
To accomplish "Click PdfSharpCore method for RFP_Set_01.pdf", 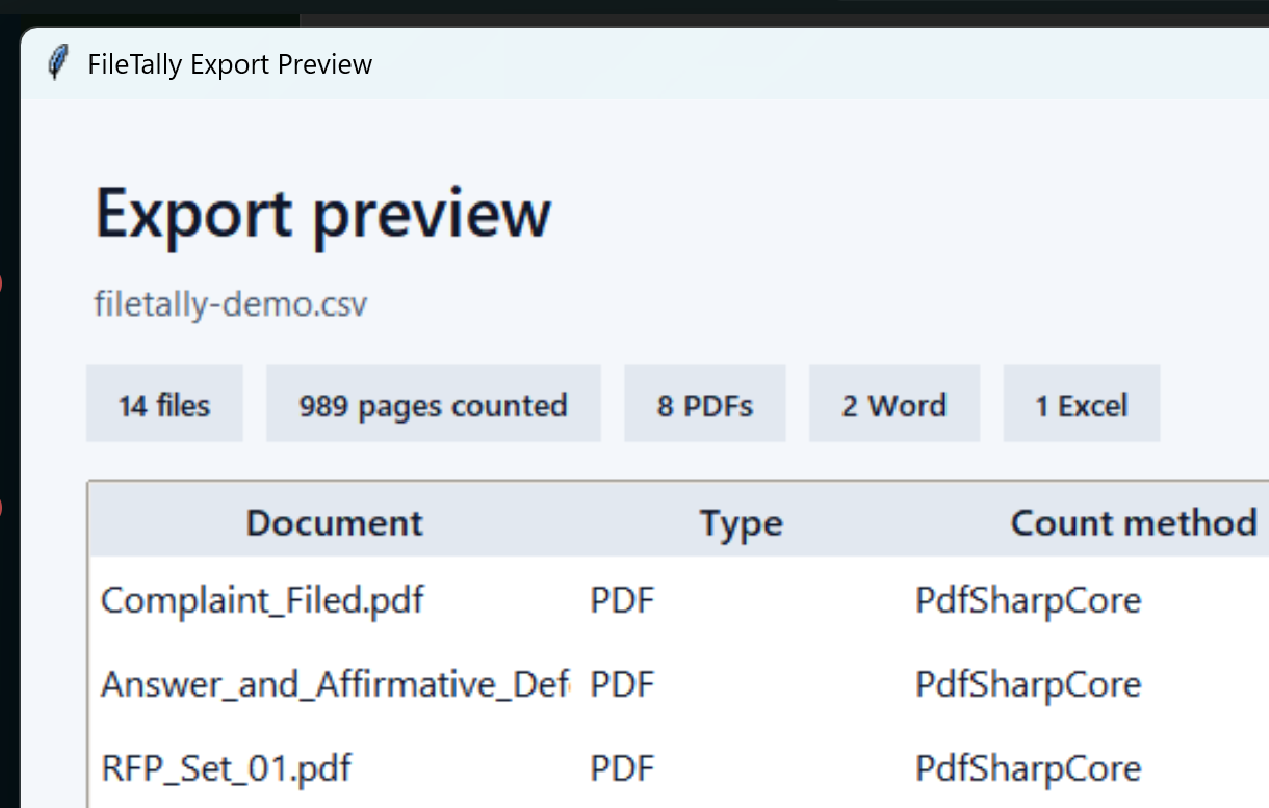I will pos(1027,768).
